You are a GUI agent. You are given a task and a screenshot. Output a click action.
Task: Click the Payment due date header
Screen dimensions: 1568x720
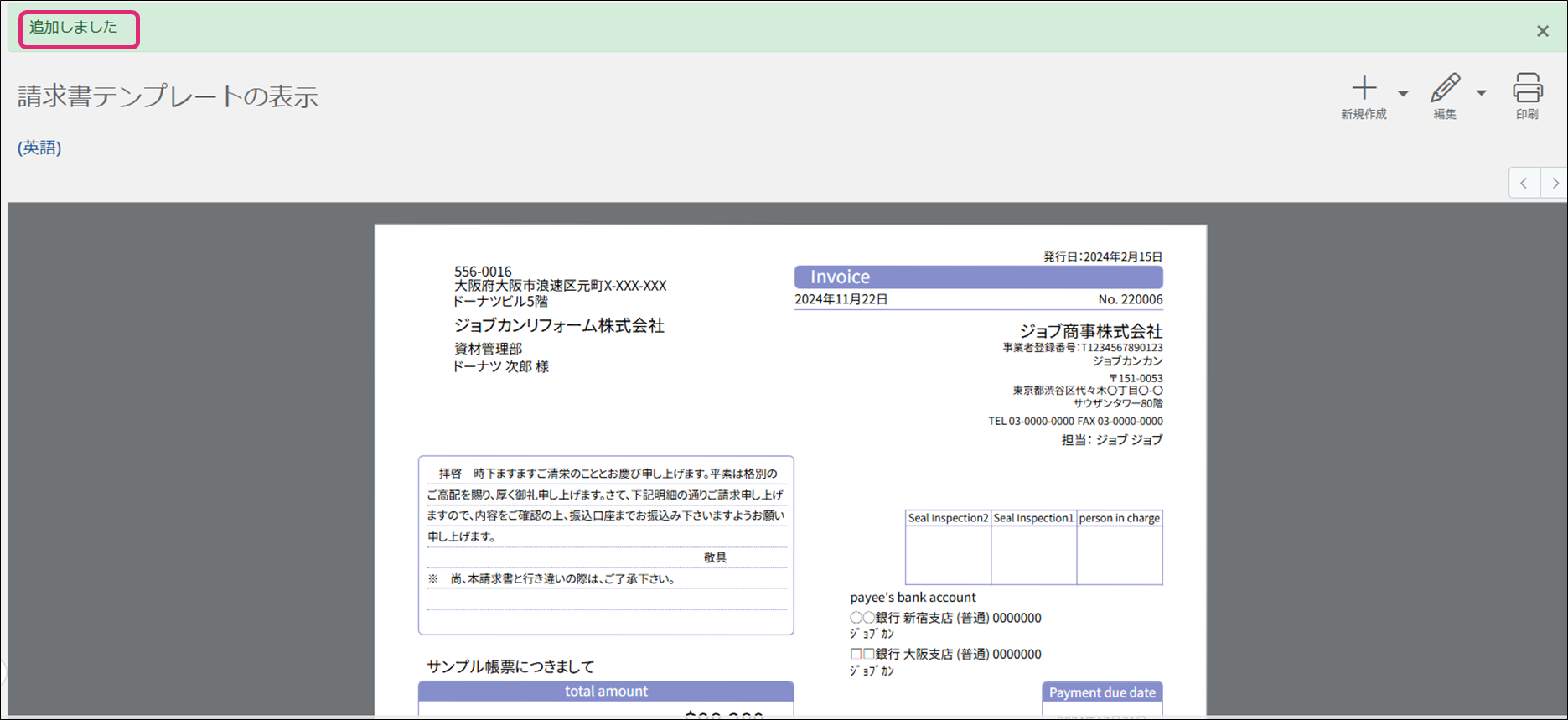[x=1101, y=692]
